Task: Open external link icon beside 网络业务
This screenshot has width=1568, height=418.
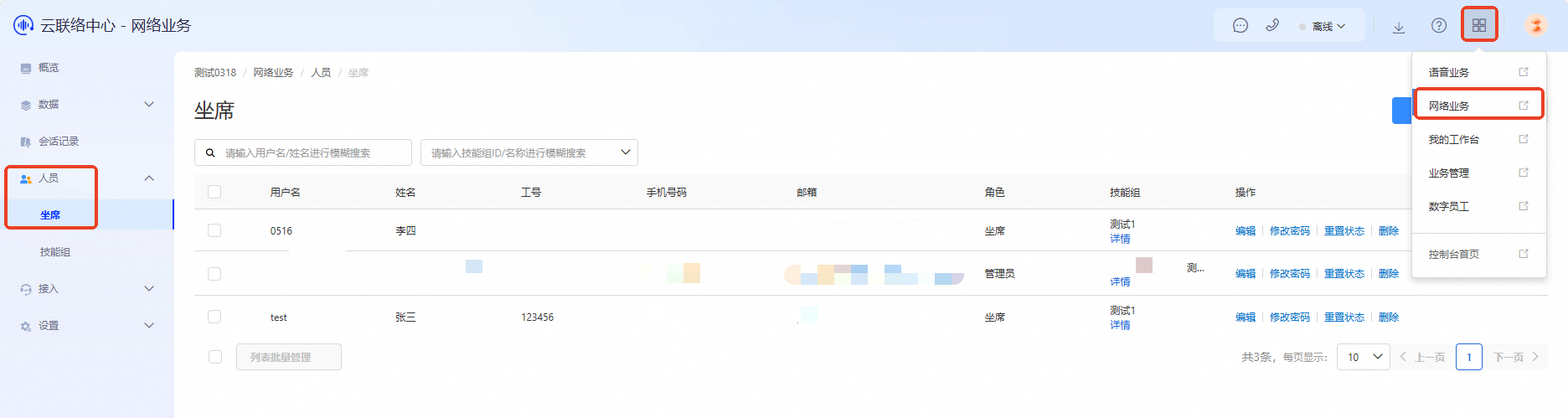Action: click(x=1524, y=106)
